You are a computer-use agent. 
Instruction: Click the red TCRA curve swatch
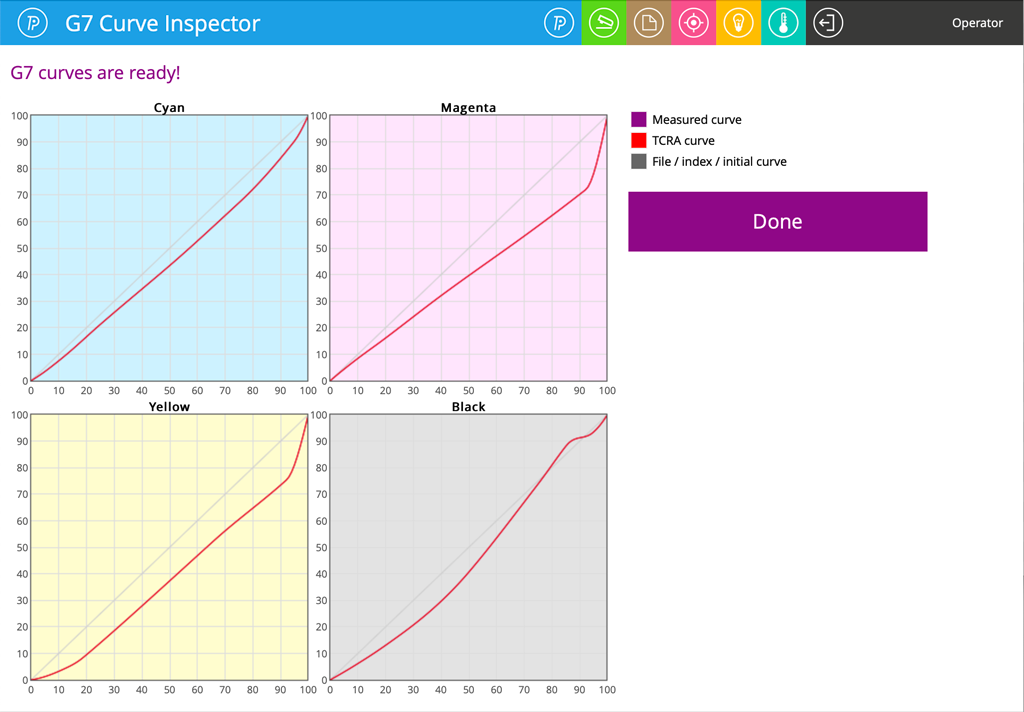point(639,140)
